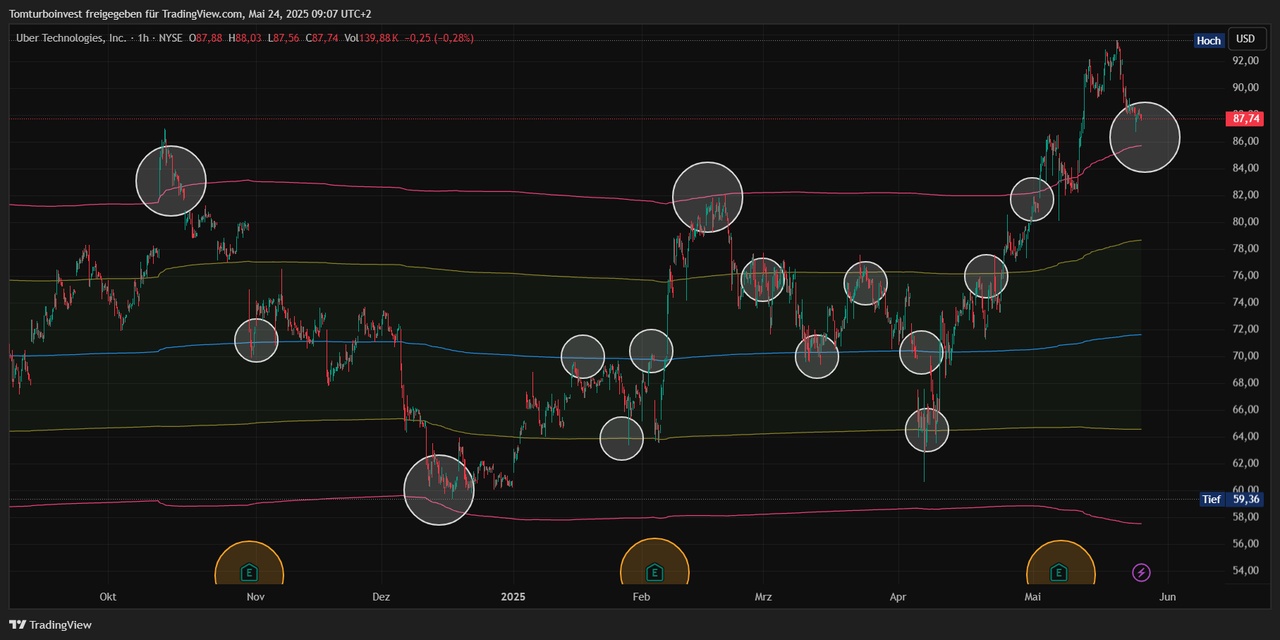Click the 90,00 price scale label

[x=1245, y=87]
